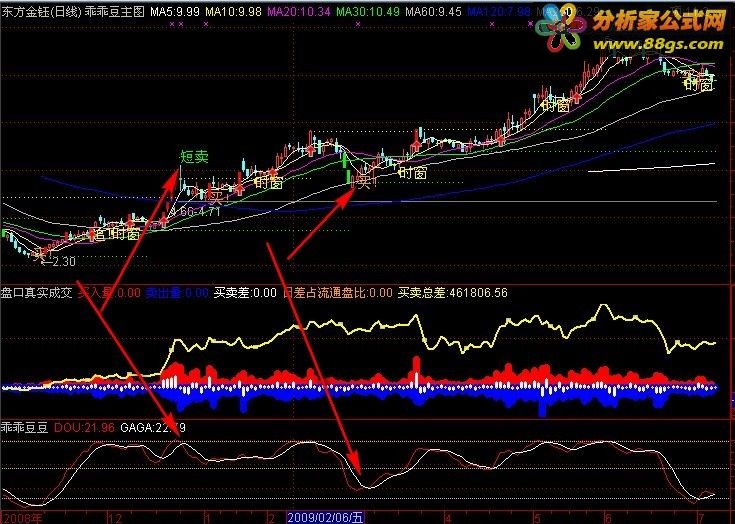Screen dimensions: 735x524
Task: Click the month 5 tick on time axis
Action: click(x=538, y=518)
